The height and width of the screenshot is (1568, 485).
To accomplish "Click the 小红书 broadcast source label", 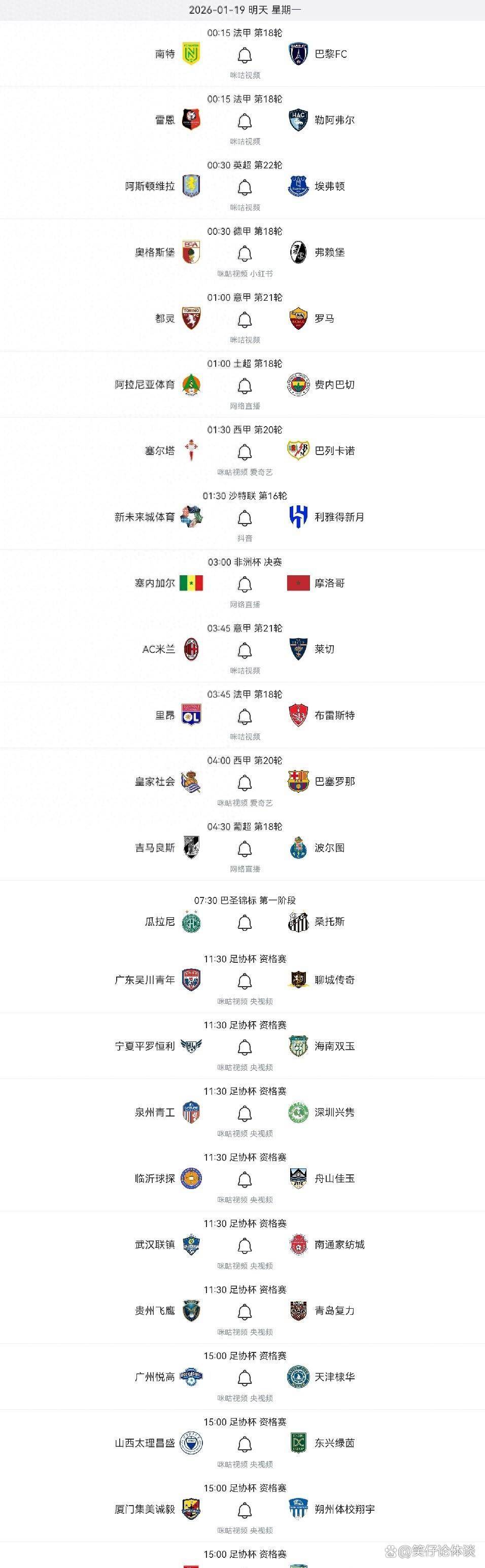I will point(262,274).
